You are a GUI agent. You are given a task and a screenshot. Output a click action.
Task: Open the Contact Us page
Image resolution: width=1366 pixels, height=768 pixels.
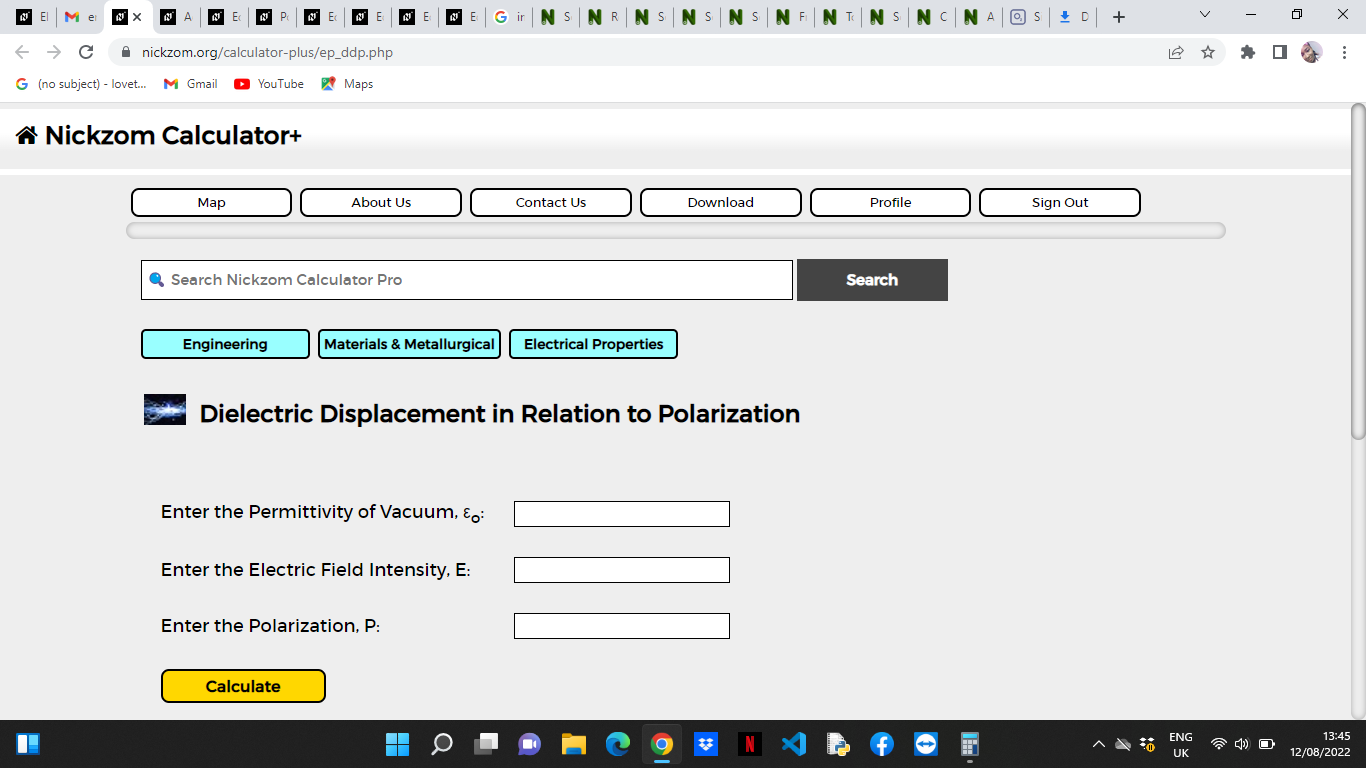click(x=551, y=202)
